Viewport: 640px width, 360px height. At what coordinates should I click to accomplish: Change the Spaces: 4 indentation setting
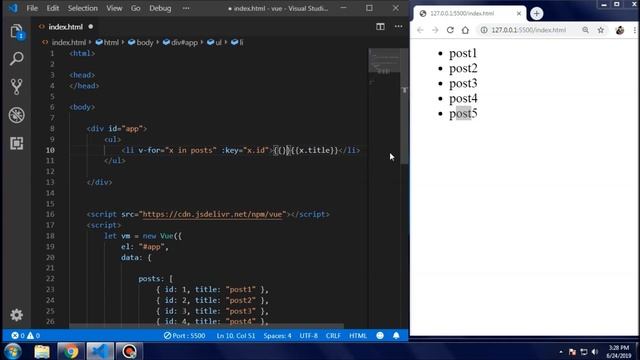coord(277,336)
